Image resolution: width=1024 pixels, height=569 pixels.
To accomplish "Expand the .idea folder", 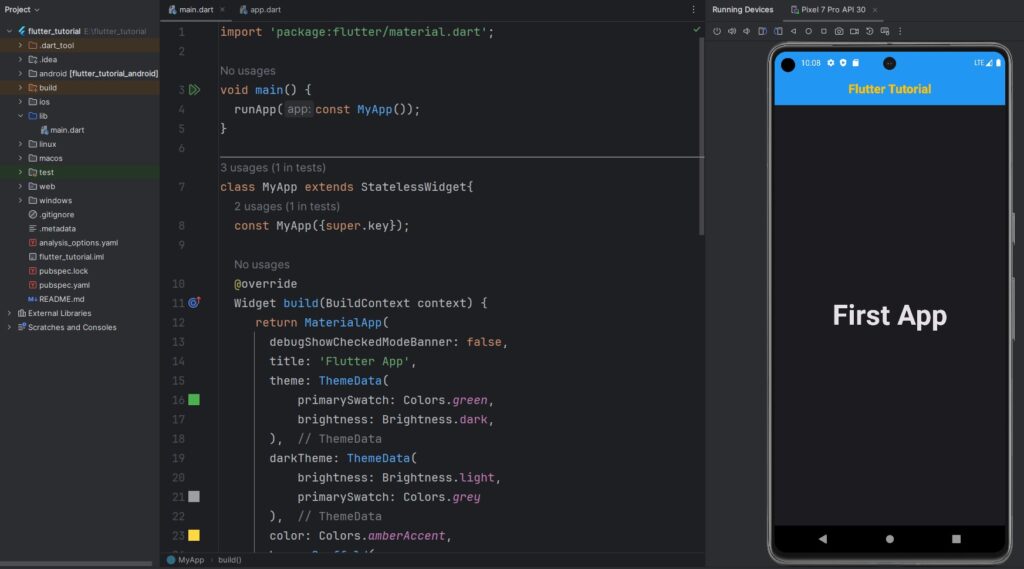I will (x=20, y=59).
